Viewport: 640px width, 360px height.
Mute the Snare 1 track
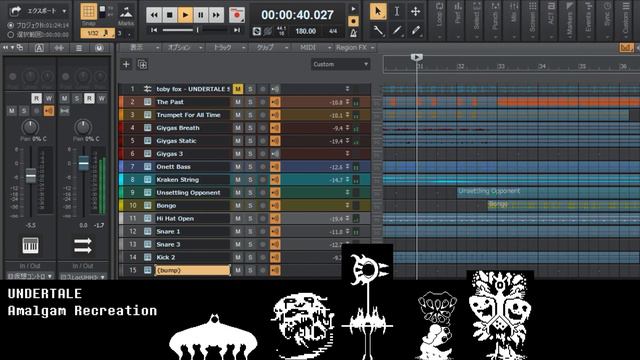(238, 231)
